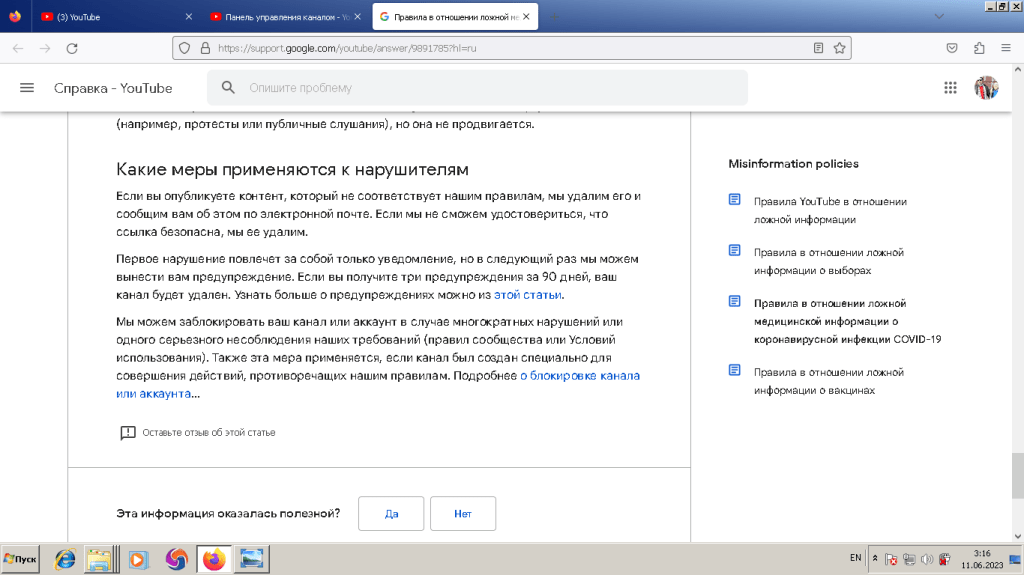Image resolution: width=1024 pixels, height=575 pixels.
Task: Reload the page with browser refresh button
Action: click(72, 48)
